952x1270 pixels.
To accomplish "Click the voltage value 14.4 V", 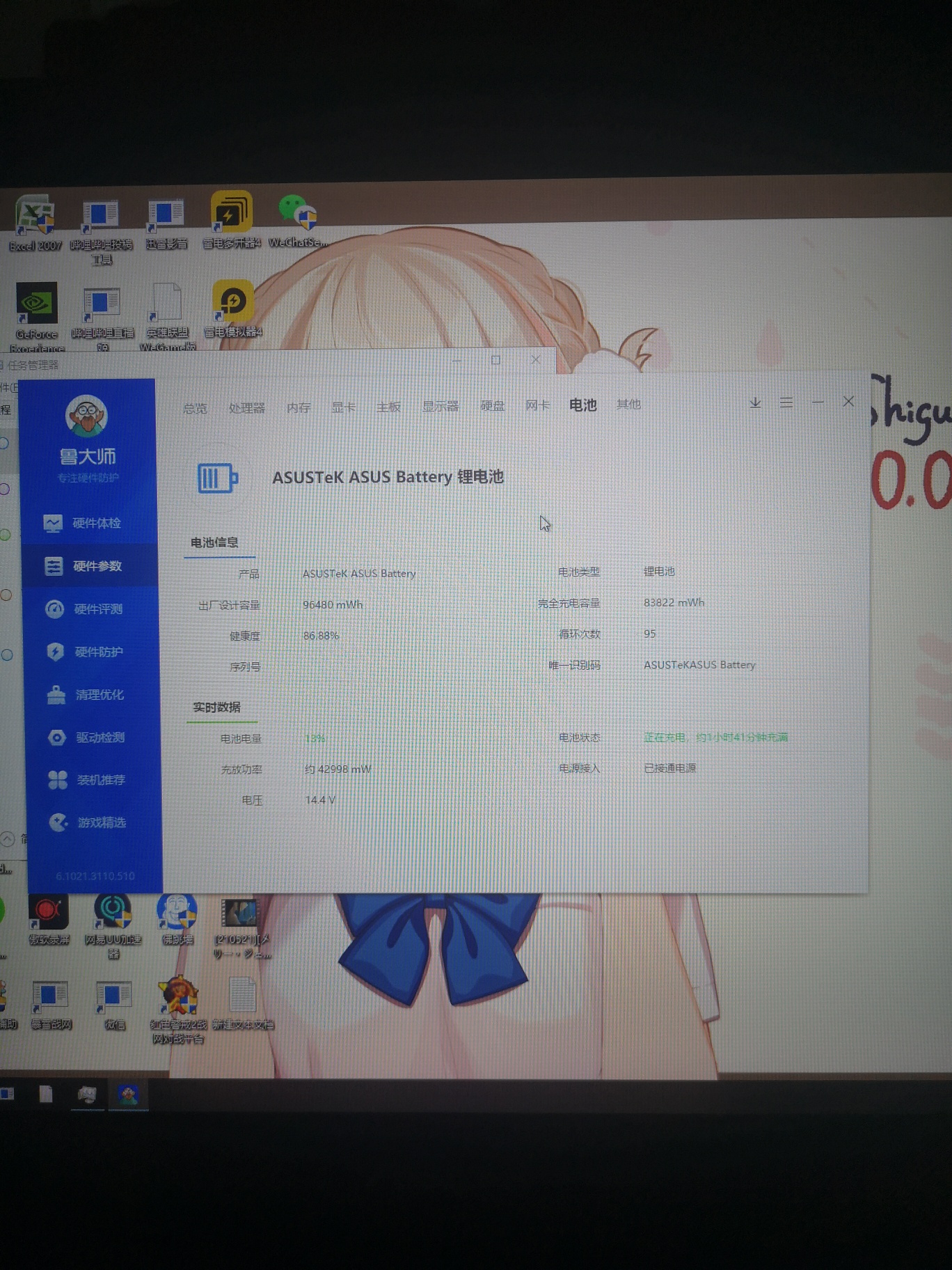I will (x=320, y=800).
